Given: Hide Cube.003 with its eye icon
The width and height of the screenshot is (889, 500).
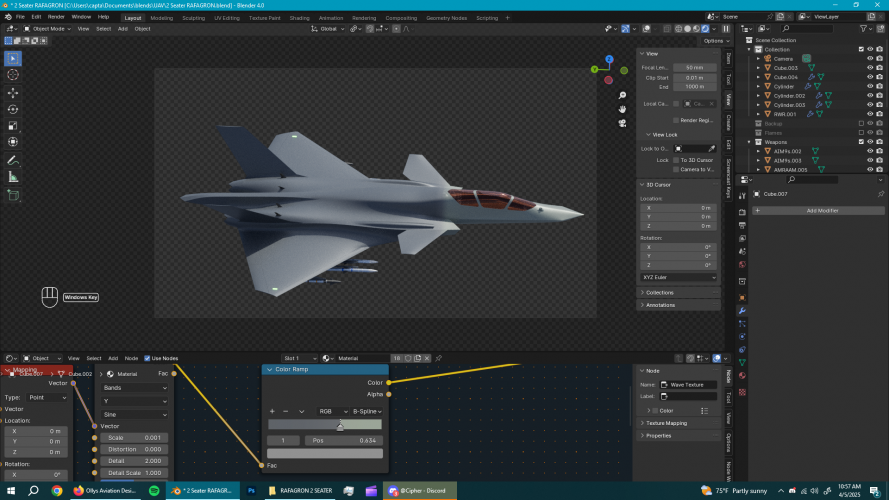Looking at the screenshot, I should tap(870, 67).
